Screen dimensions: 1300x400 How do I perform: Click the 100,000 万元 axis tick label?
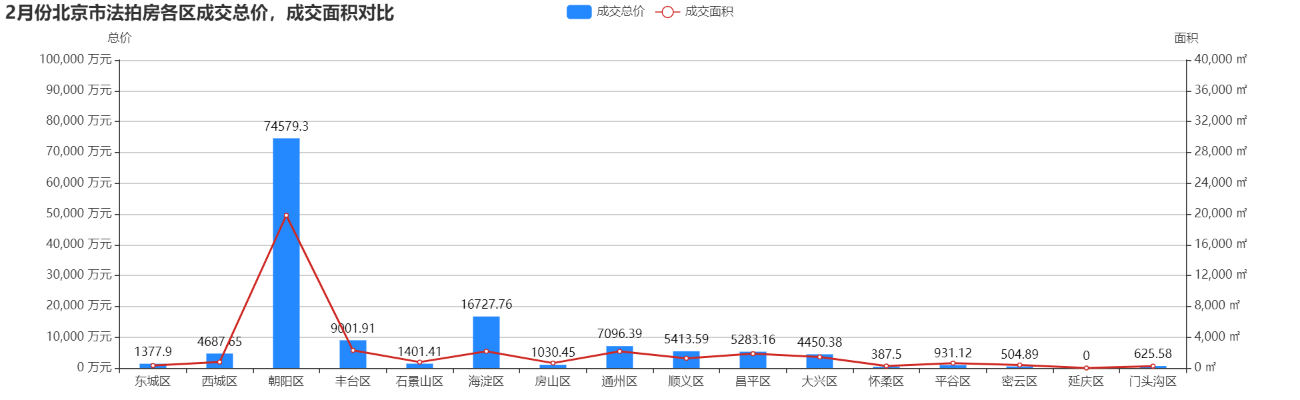76,60
